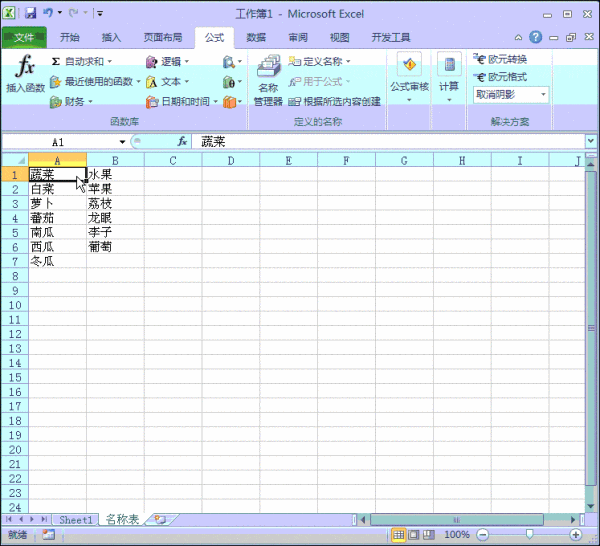The height and width of the screenshot is (546, 600).
Task: Open Customize Quick Access Toolbar dropdown
Action: click(x=100, y=14)
